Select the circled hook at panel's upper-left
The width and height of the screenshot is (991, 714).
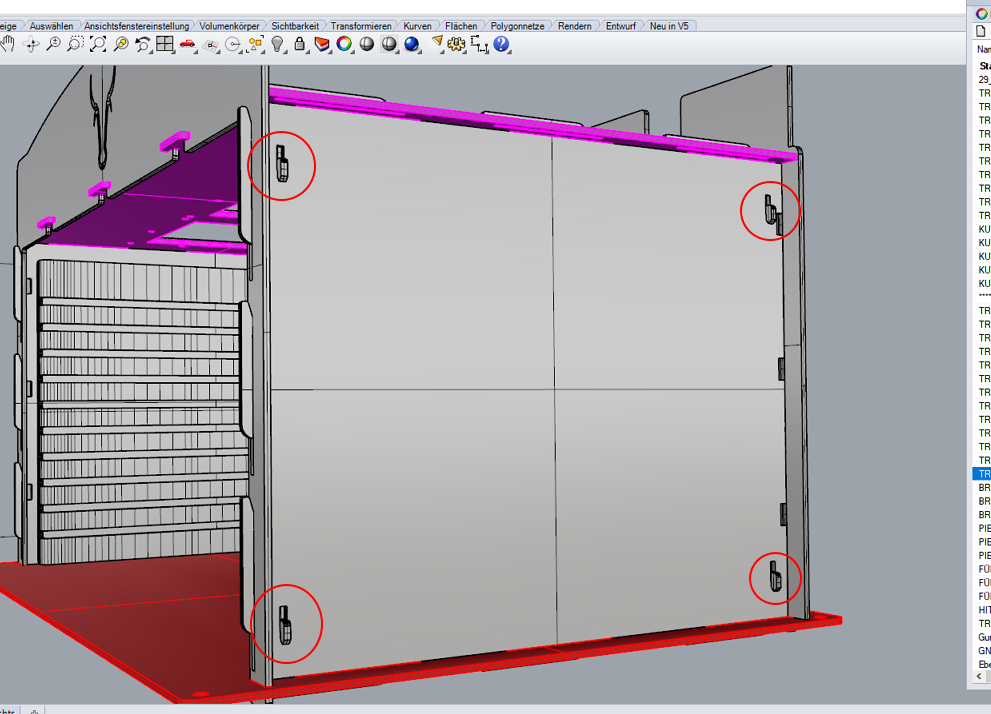coord(283,163)
